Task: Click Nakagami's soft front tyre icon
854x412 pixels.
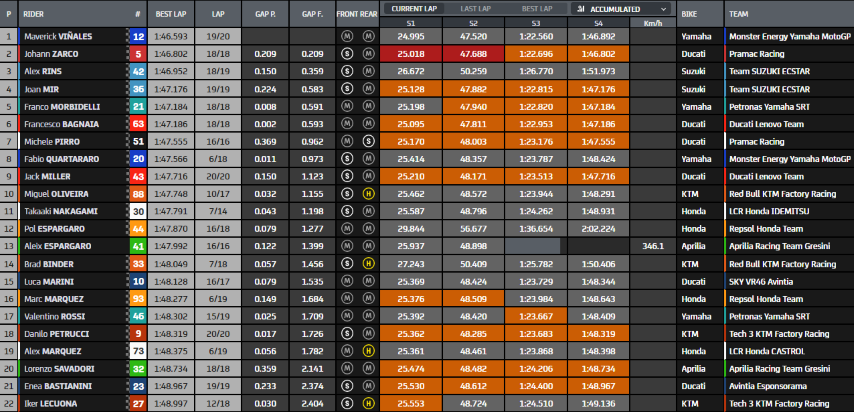Action: click(x=347, y=211)
